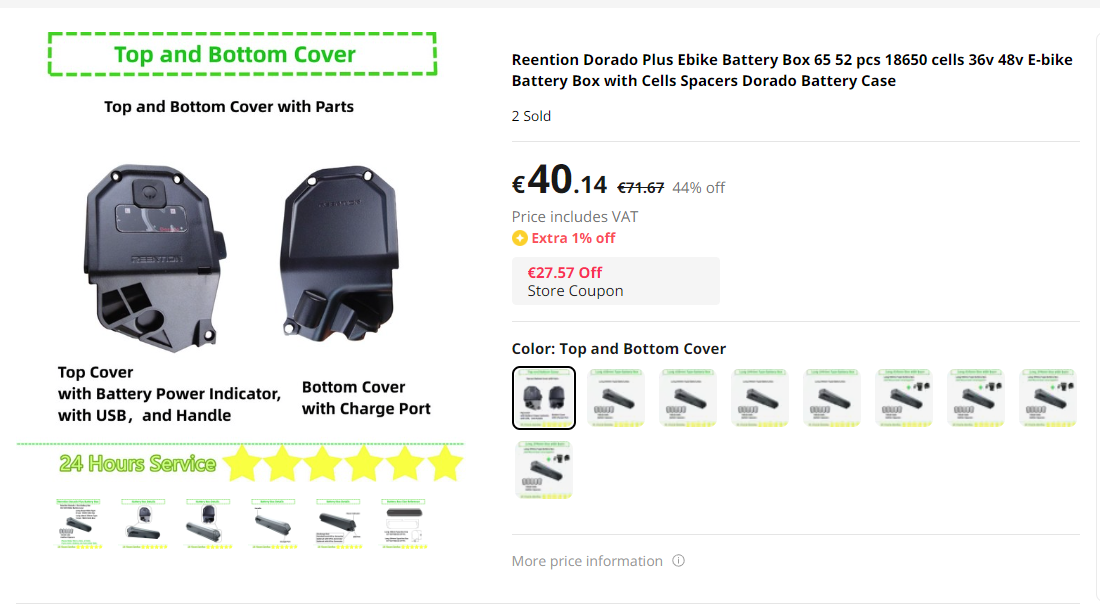The height and width of the screenshot is (604, 1100).
Task: Open the More price information link
Action: (587, 561)
